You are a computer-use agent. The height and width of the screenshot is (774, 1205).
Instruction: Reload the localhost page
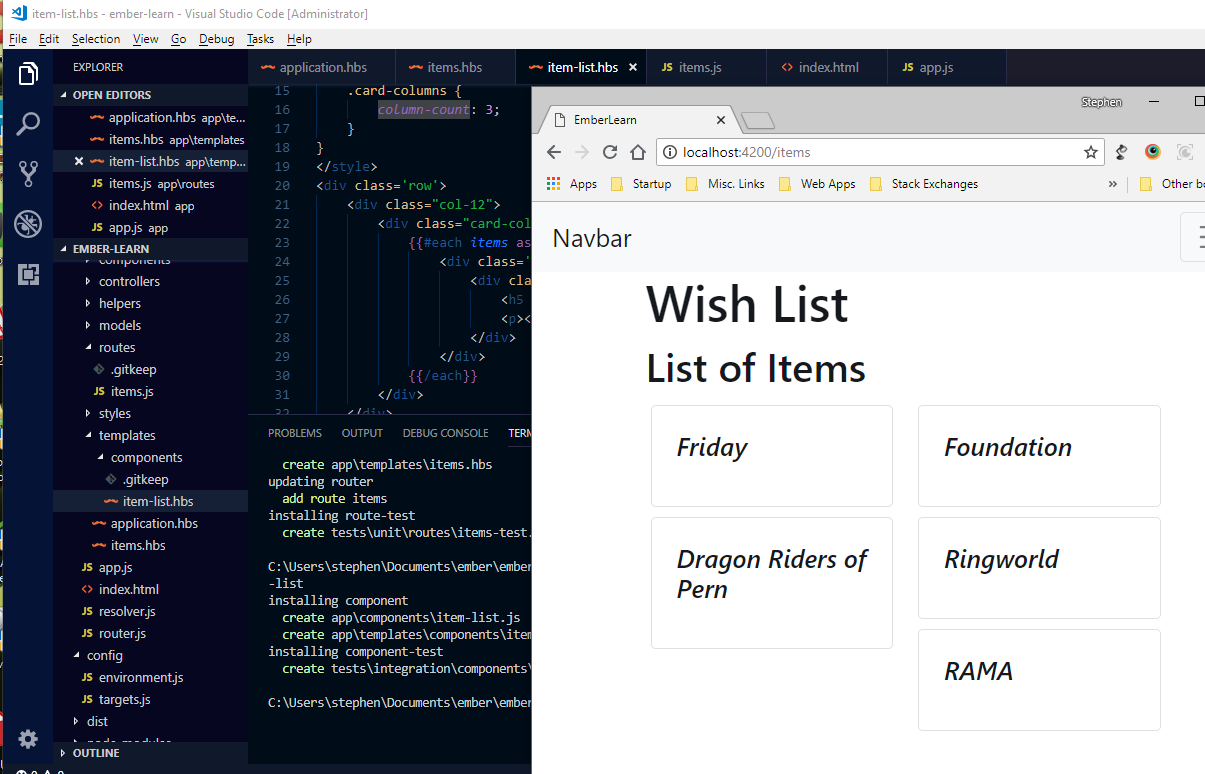[x=609, y=152]
